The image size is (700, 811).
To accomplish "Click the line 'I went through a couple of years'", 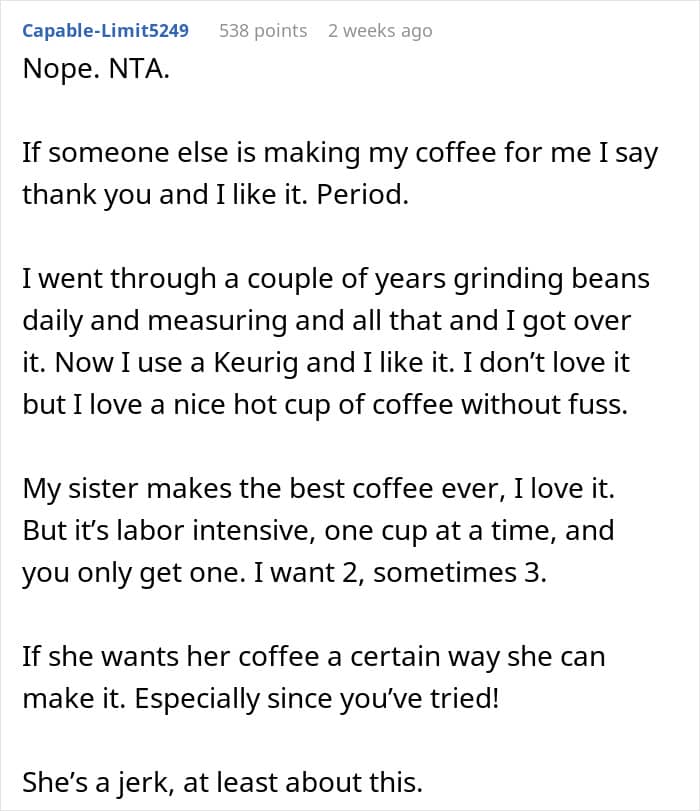I will coord(336,279).
